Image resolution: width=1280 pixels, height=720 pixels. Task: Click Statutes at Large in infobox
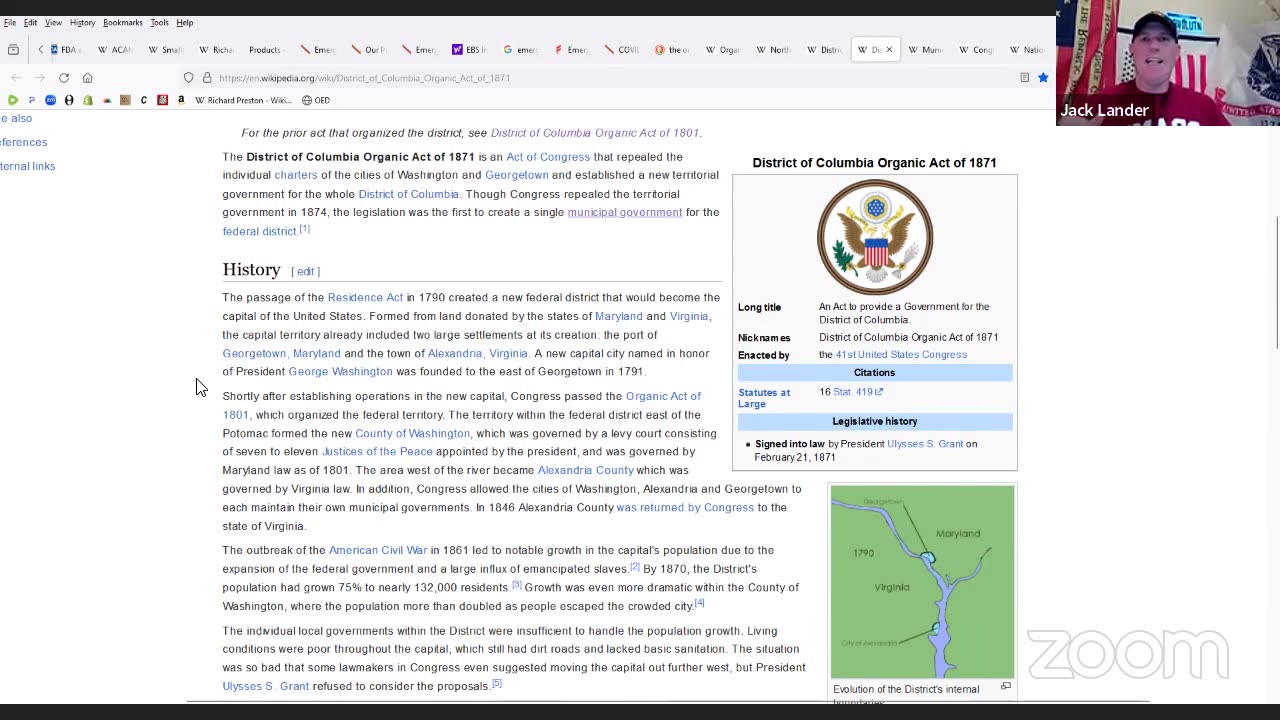(764, 398)
